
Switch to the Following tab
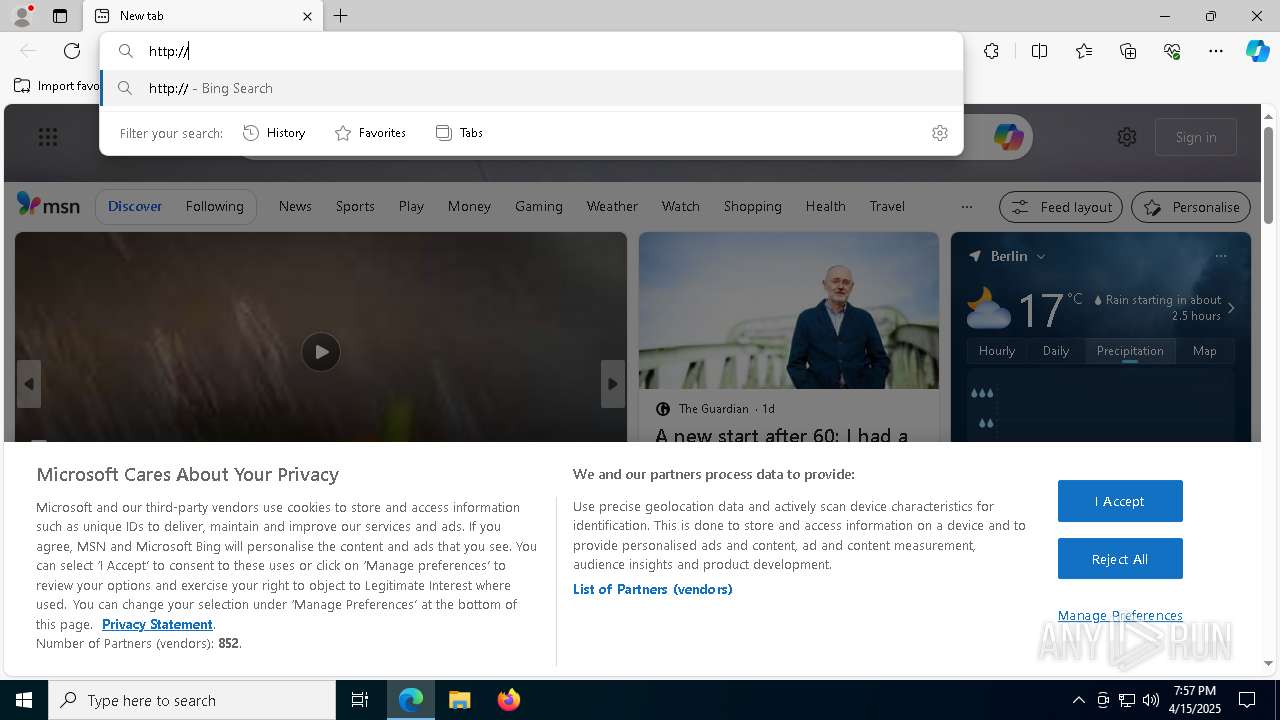(214, 206)
